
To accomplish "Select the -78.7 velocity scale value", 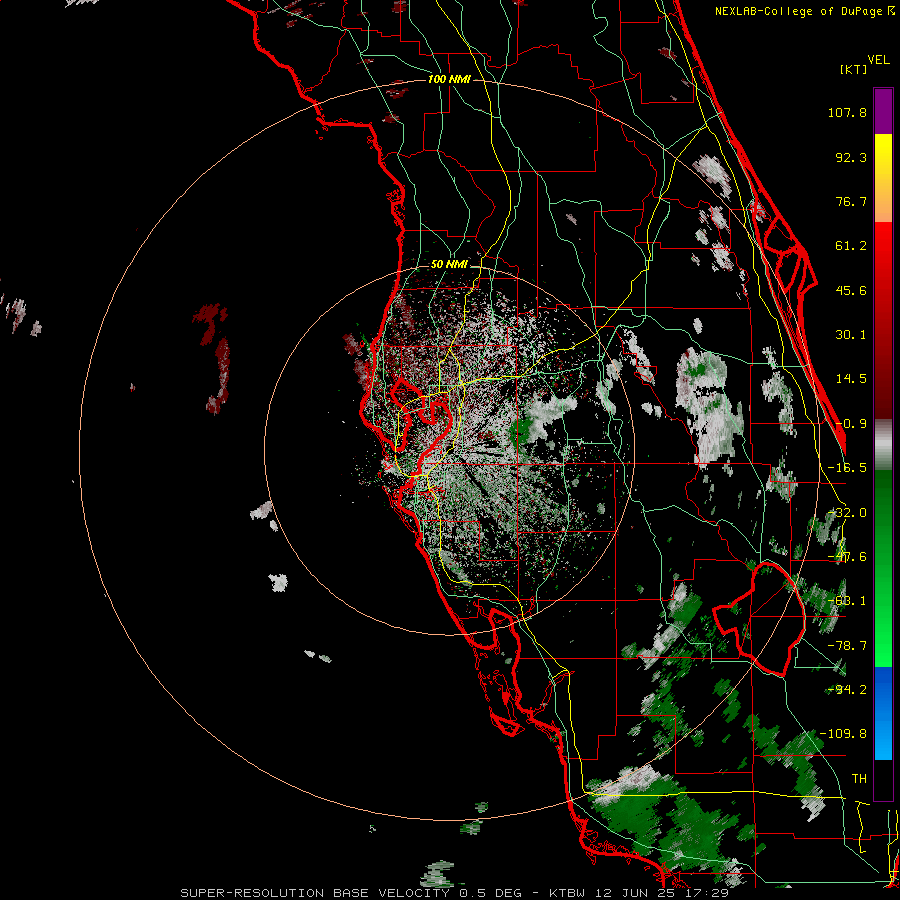I will (847, 645).
